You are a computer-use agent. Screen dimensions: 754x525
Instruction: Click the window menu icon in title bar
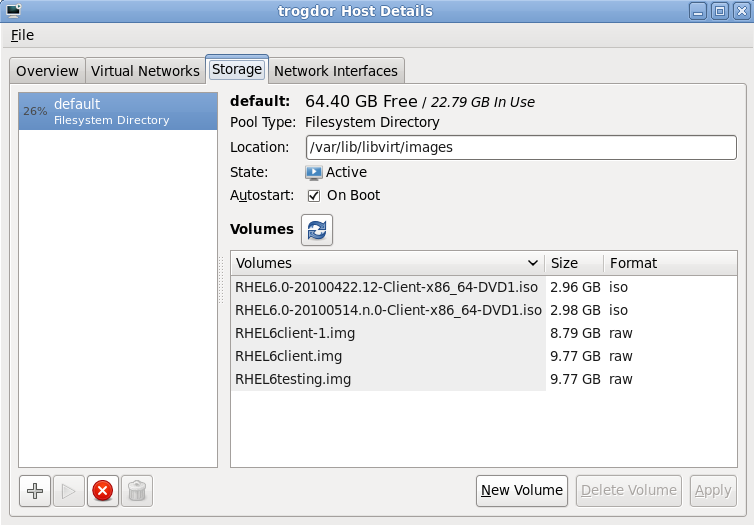tap(14, 11)
